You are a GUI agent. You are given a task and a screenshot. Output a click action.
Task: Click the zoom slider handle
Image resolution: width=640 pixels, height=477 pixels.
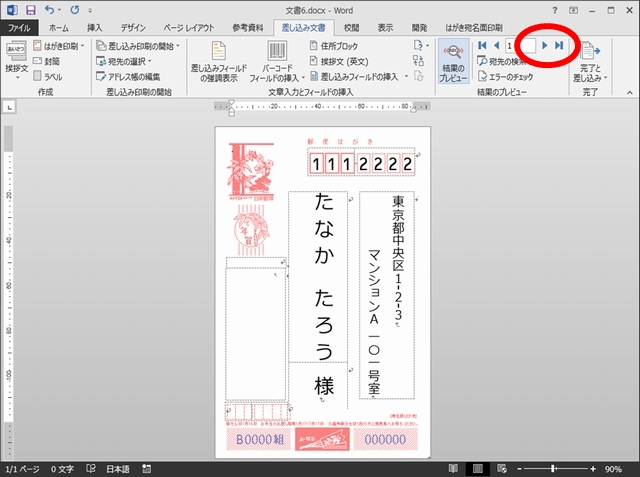click(x=553, y=469)
